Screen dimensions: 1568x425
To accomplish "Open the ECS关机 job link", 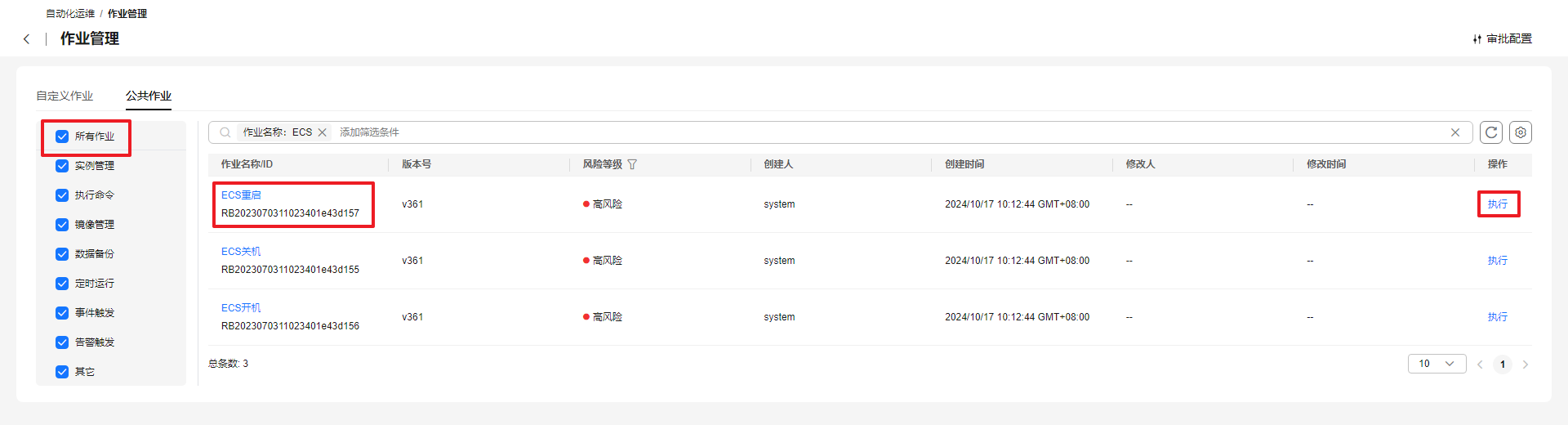I will coord(241,252).
